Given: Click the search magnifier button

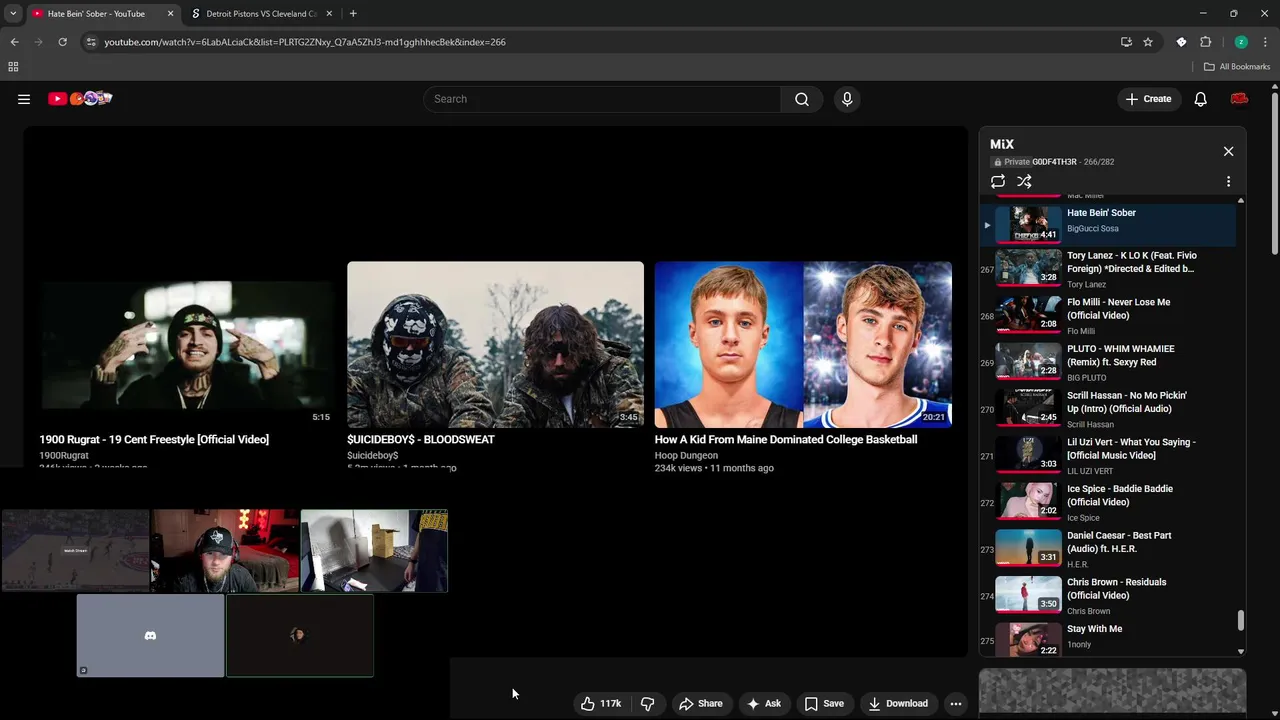Looking at the screenshot, I should point(802,99).
